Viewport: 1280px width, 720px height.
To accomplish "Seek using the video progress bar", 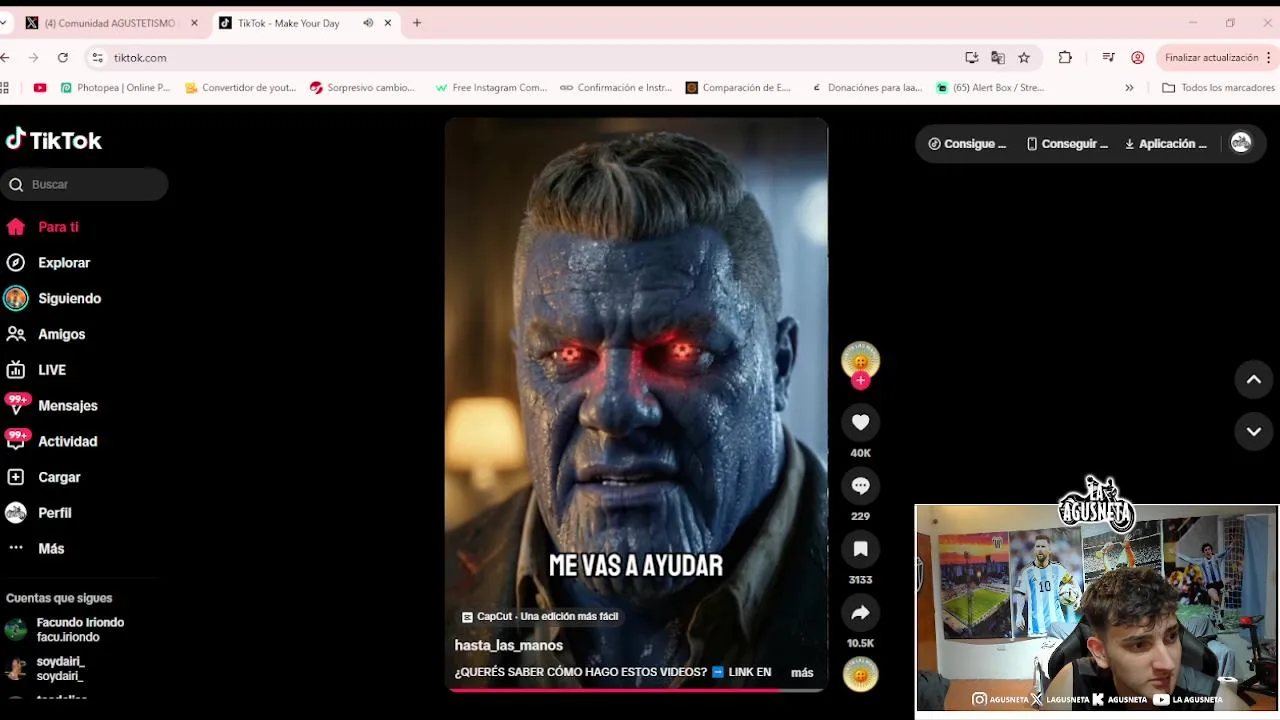I will click(636, 689).
